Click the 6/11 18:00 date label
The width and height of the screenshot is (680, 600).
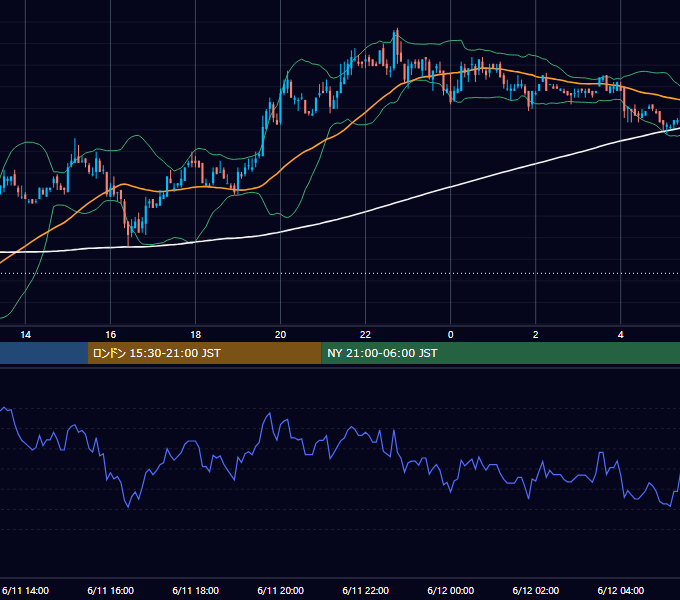click(196, 590)
